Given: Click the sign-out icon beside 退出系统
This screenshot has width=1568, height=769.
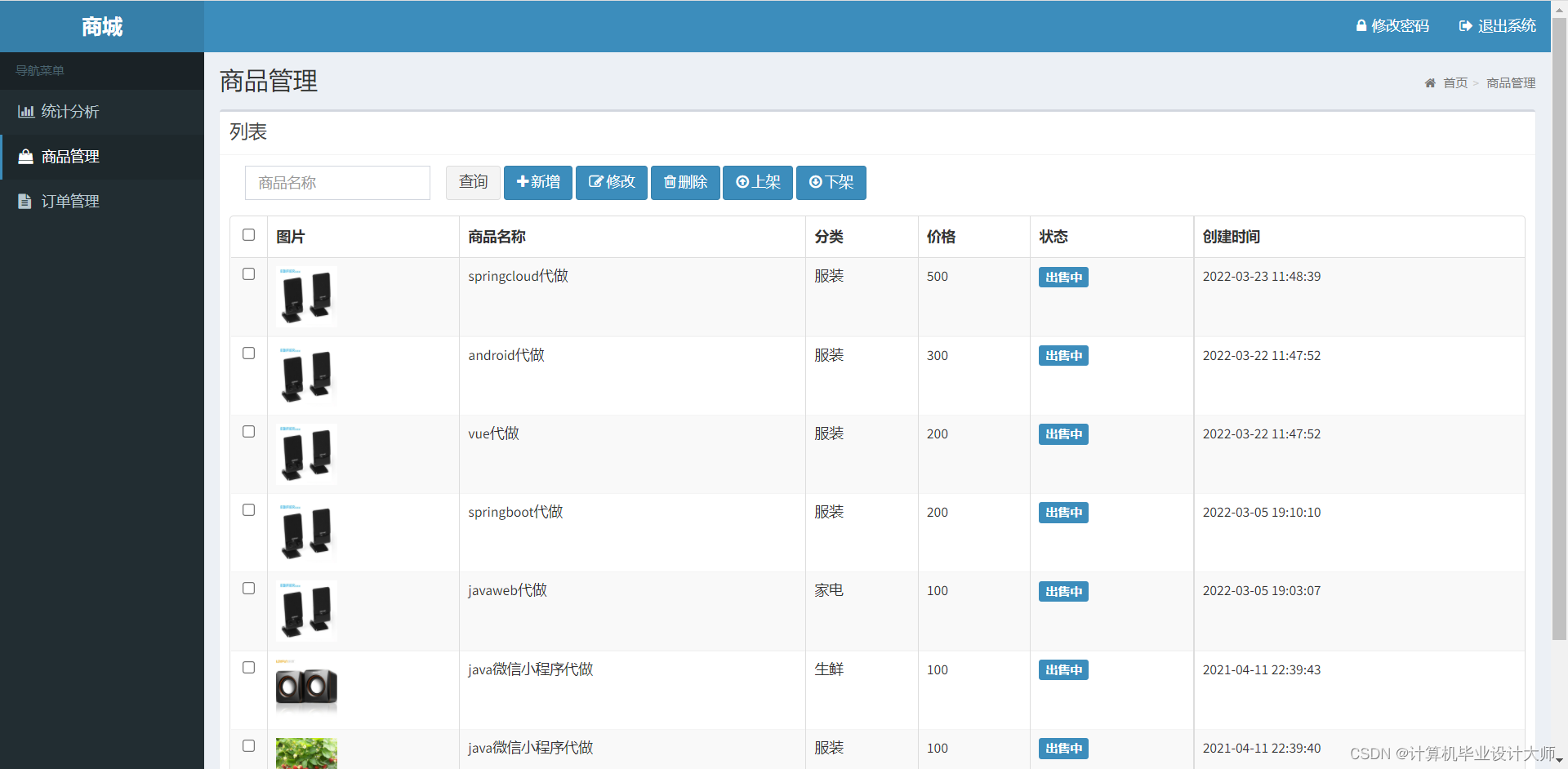Looking at the screenshot, I should [1464, 25].
